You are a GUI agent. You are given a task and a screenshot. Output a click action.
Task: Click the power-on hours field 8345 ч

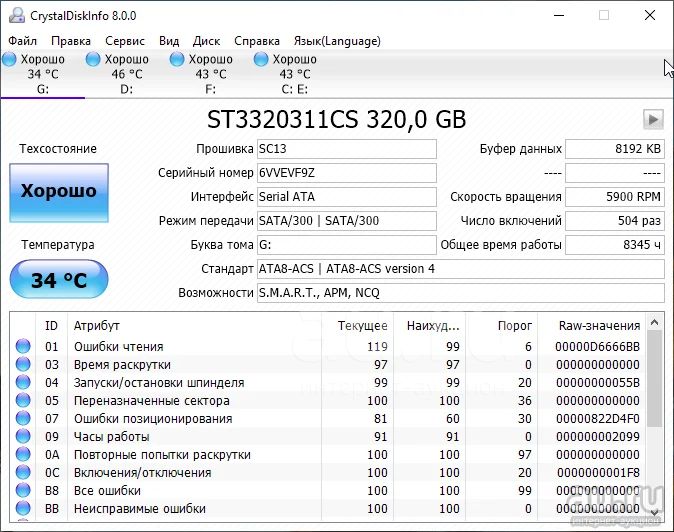tap(615, 245)
